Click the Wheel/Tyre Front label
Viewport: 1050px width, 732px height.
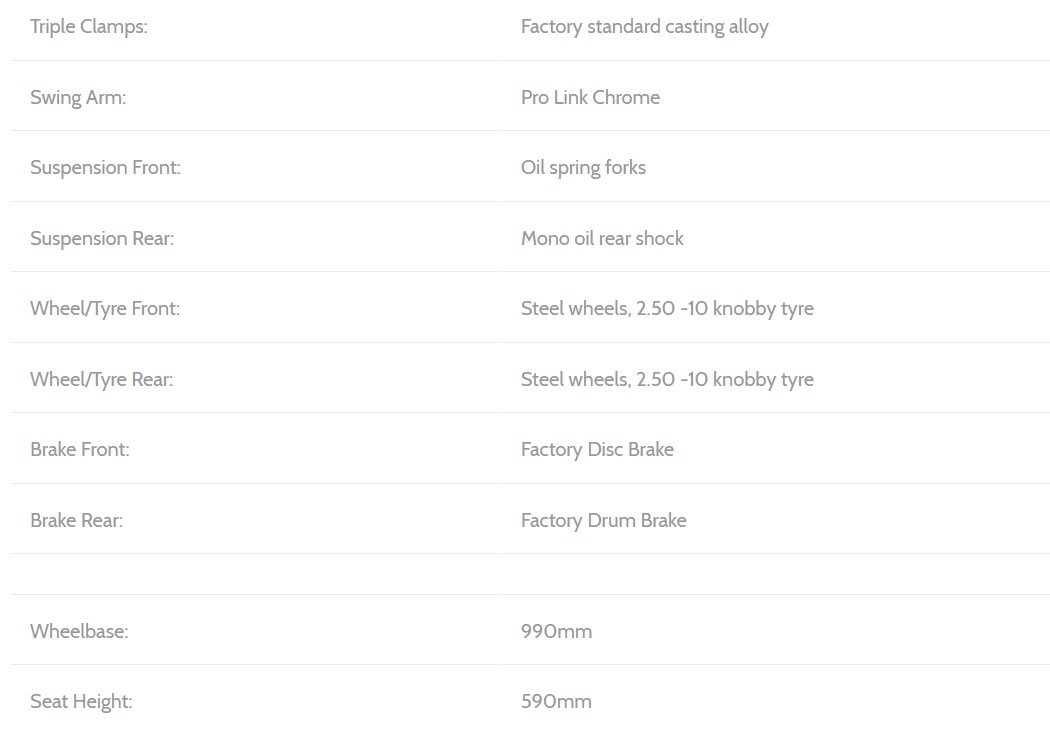tap(105, 309)
